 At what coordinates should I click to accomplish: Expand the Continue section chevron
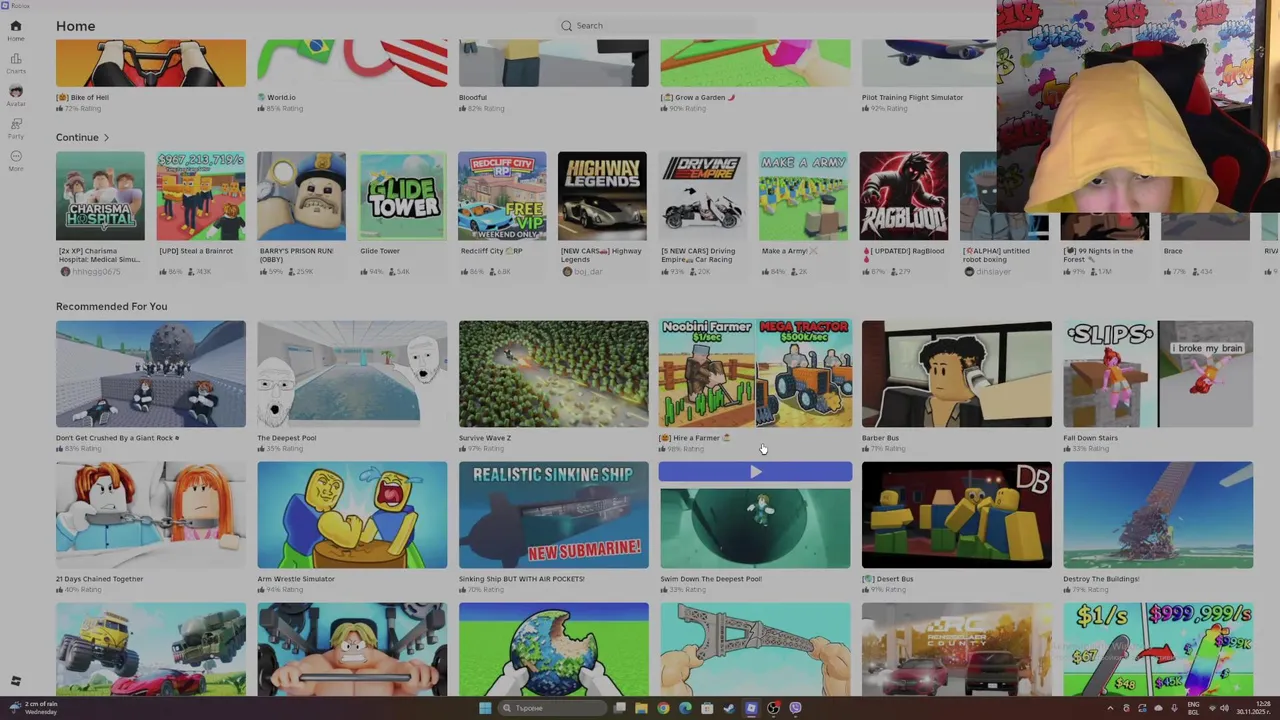(x=106, y=137)
